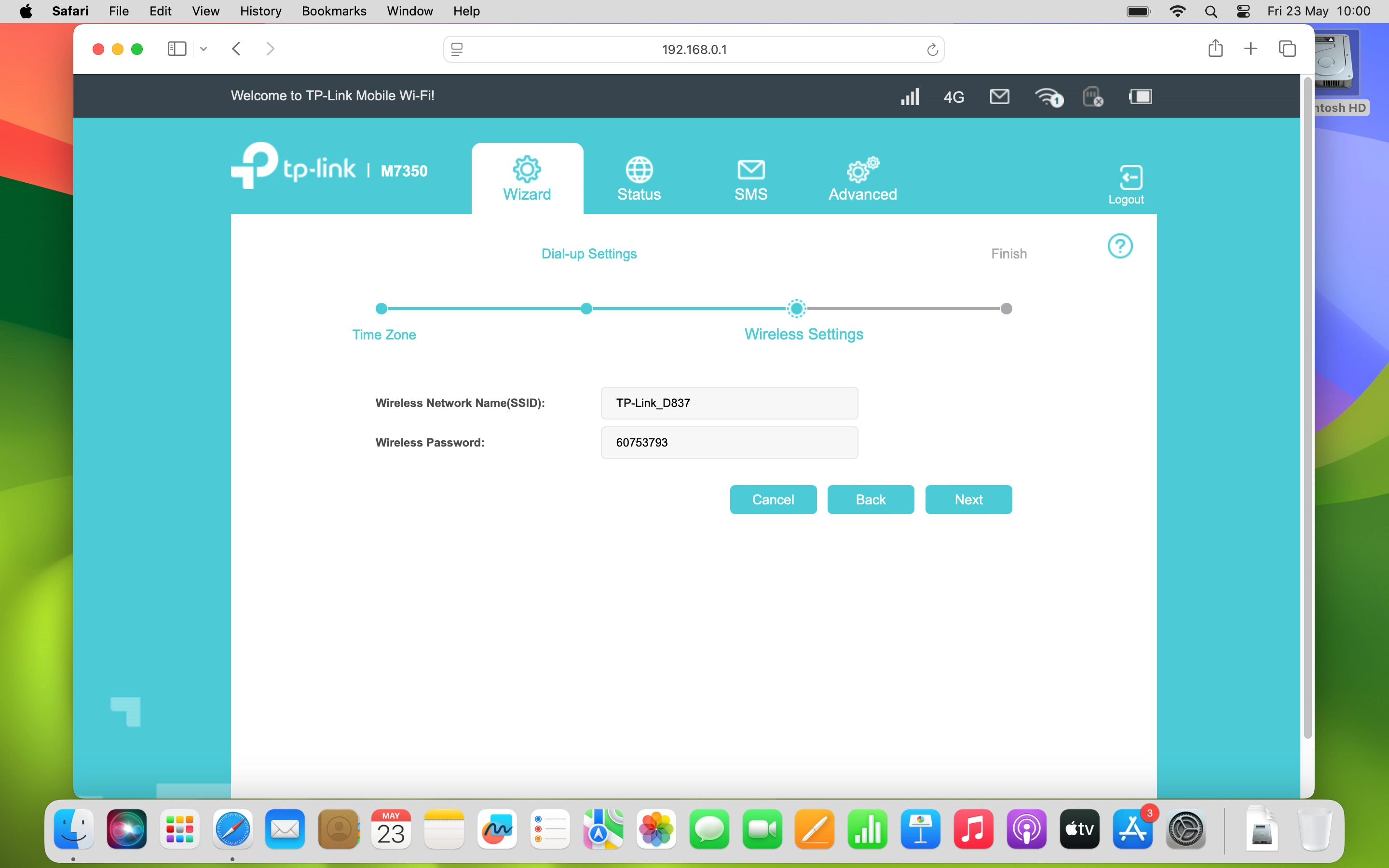Open the help question mark icon
This screenshot has height=868, width=1389.
tap(1119, 246)
